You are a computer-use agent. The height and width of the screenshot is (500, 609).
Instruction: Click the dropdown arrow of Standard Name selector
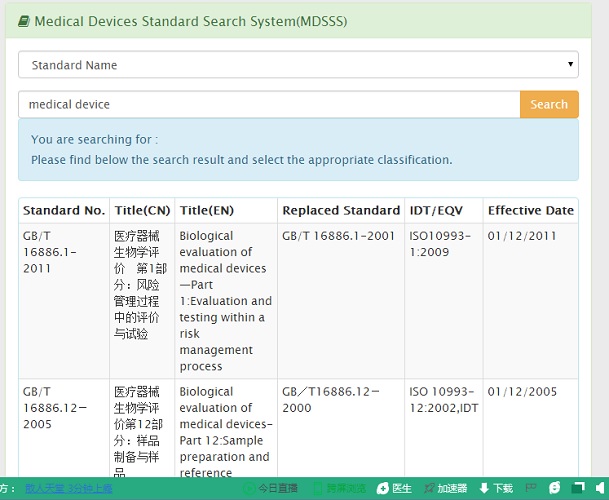coord(571,65)
